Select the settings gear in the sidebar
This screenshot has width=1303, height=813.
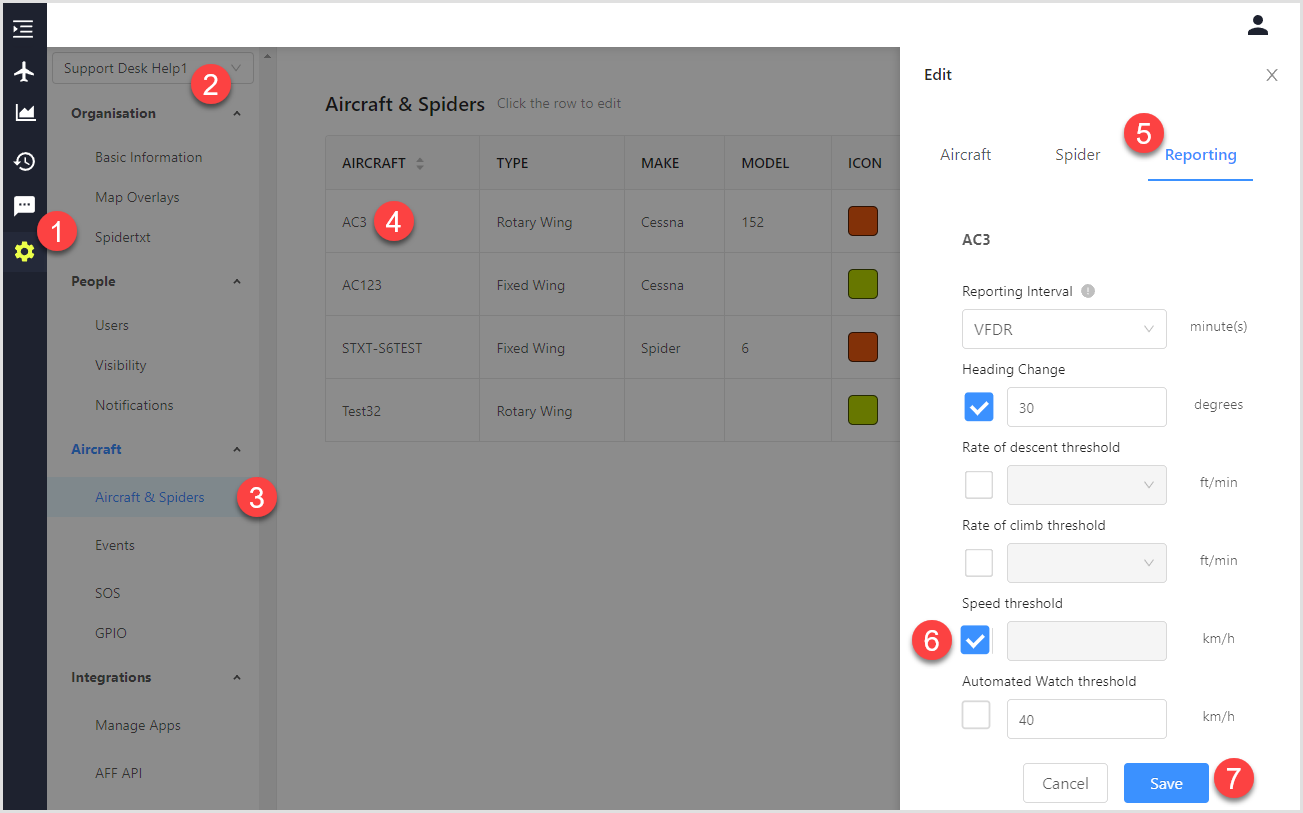click(23, 251)
